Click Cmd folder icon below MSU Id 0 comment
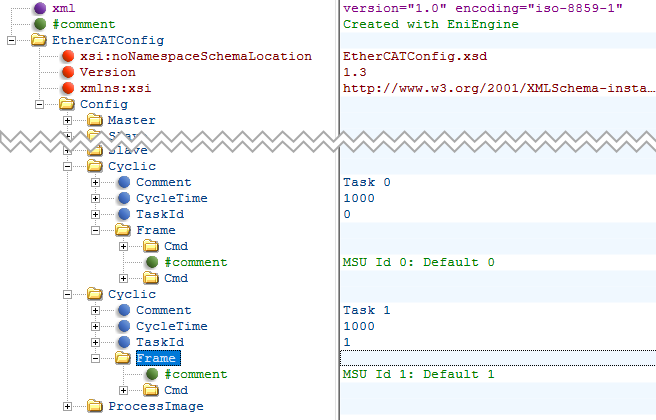The width and height of the screenshot is (656, 420). click(151, 278)
